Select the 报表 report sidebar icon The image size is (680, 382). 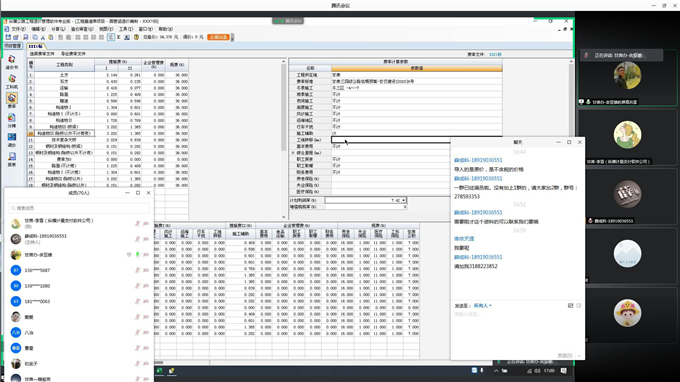pos(12,159)
